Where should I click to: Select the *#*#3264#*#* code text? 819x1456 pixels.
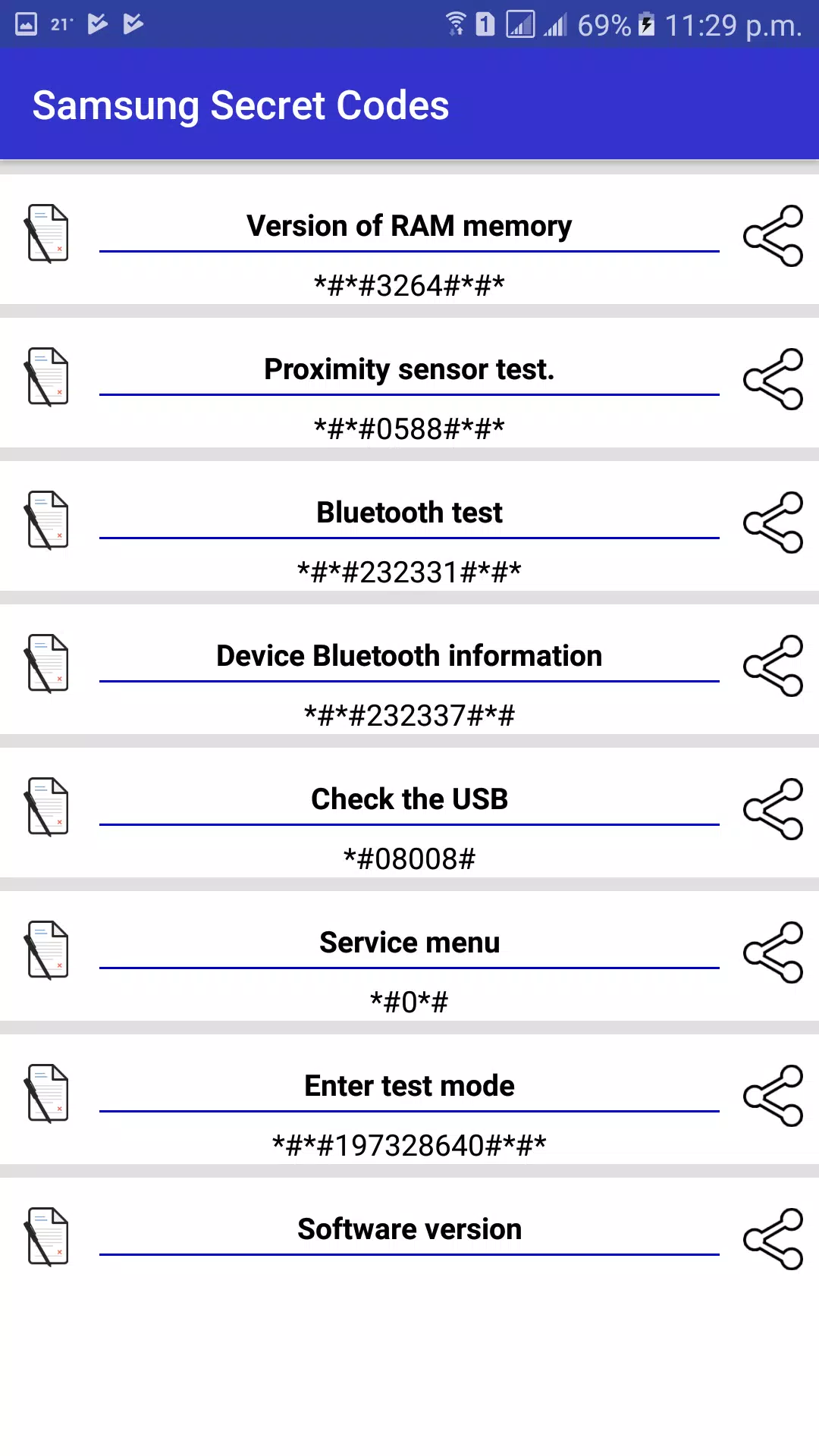point(409,286)
